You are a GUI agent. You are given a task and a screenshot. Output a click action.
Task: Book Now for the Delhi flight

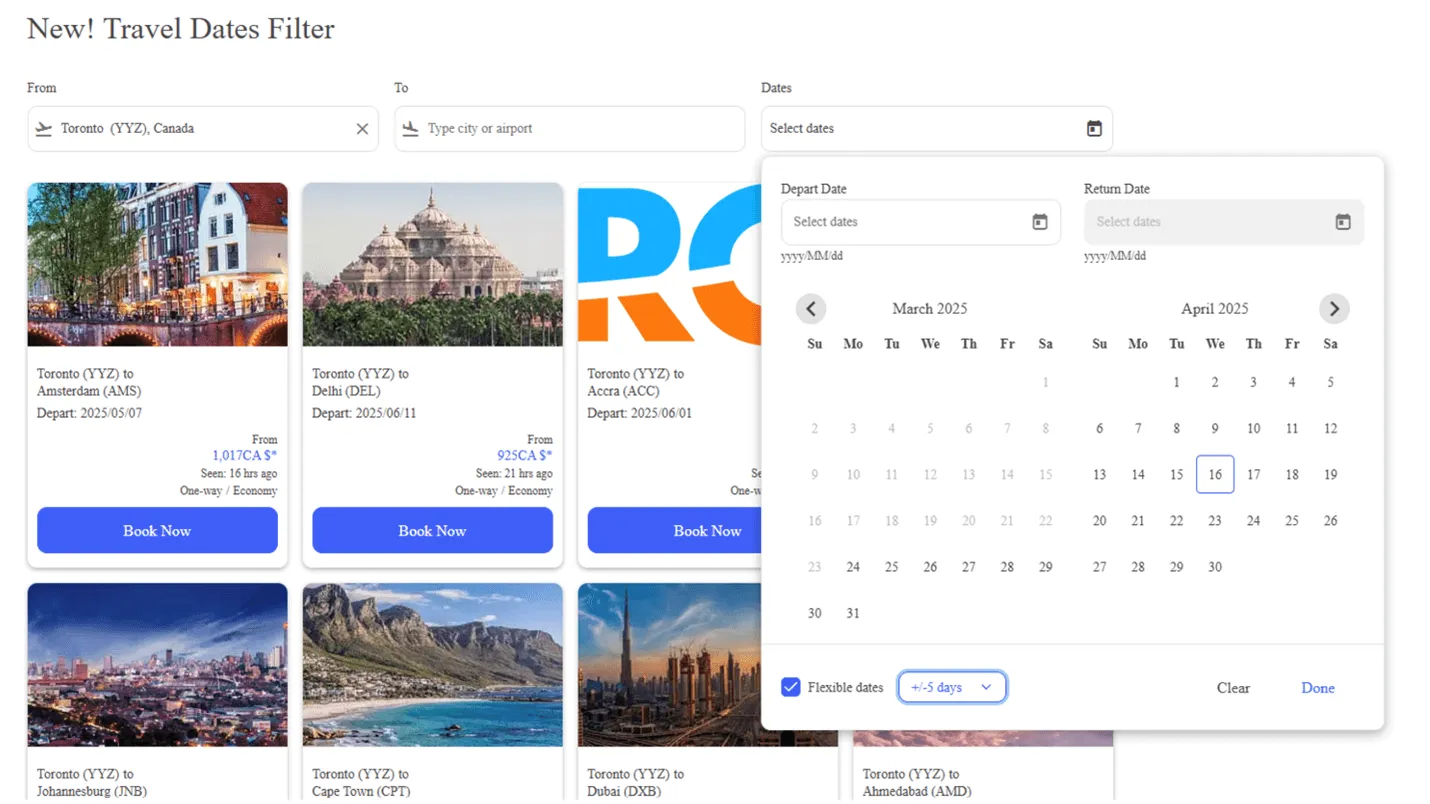tap(432, 530)
